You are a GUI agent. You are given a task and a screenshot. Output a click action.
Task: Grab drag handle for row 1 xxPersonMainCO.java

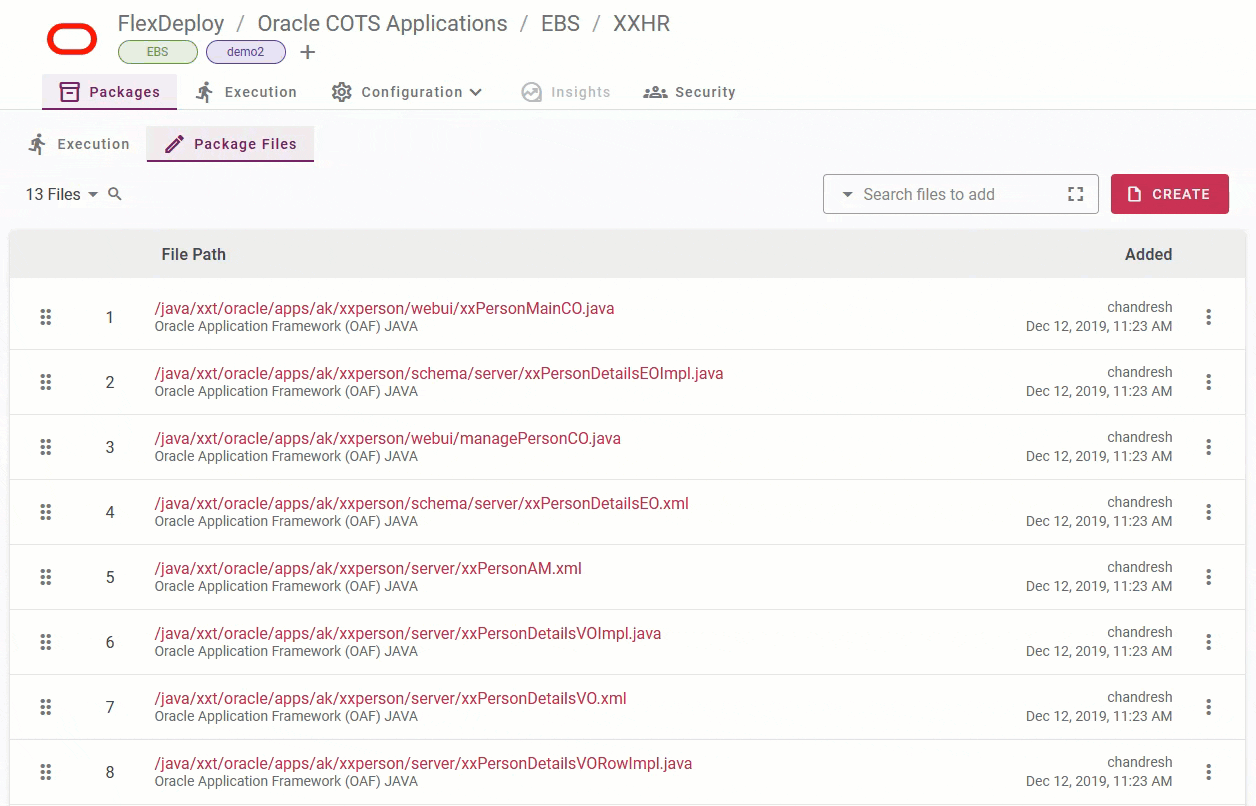45,317
